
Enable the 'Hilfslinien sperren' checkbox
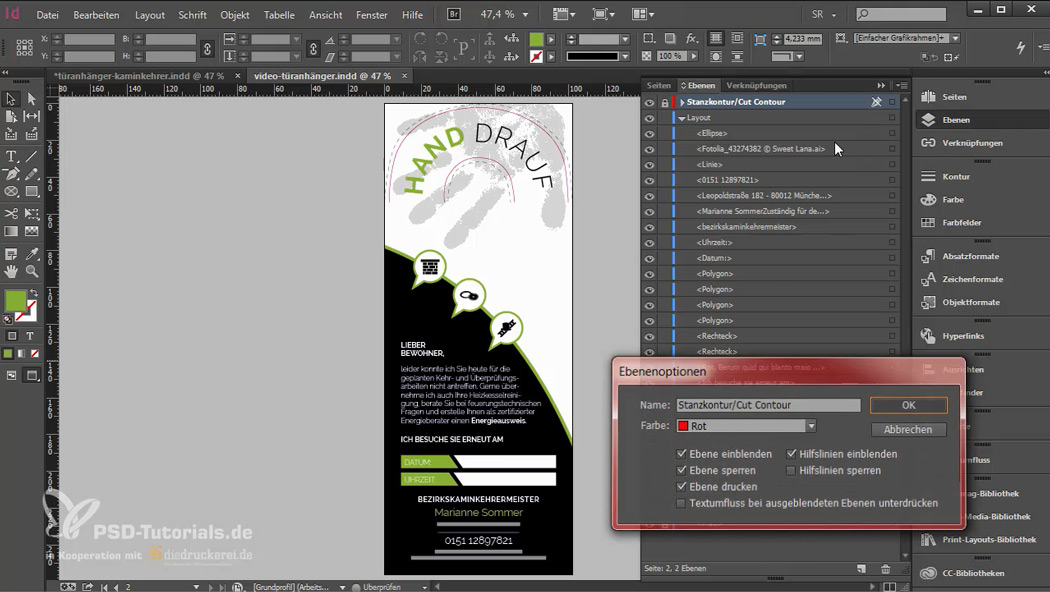pos(792,470)
